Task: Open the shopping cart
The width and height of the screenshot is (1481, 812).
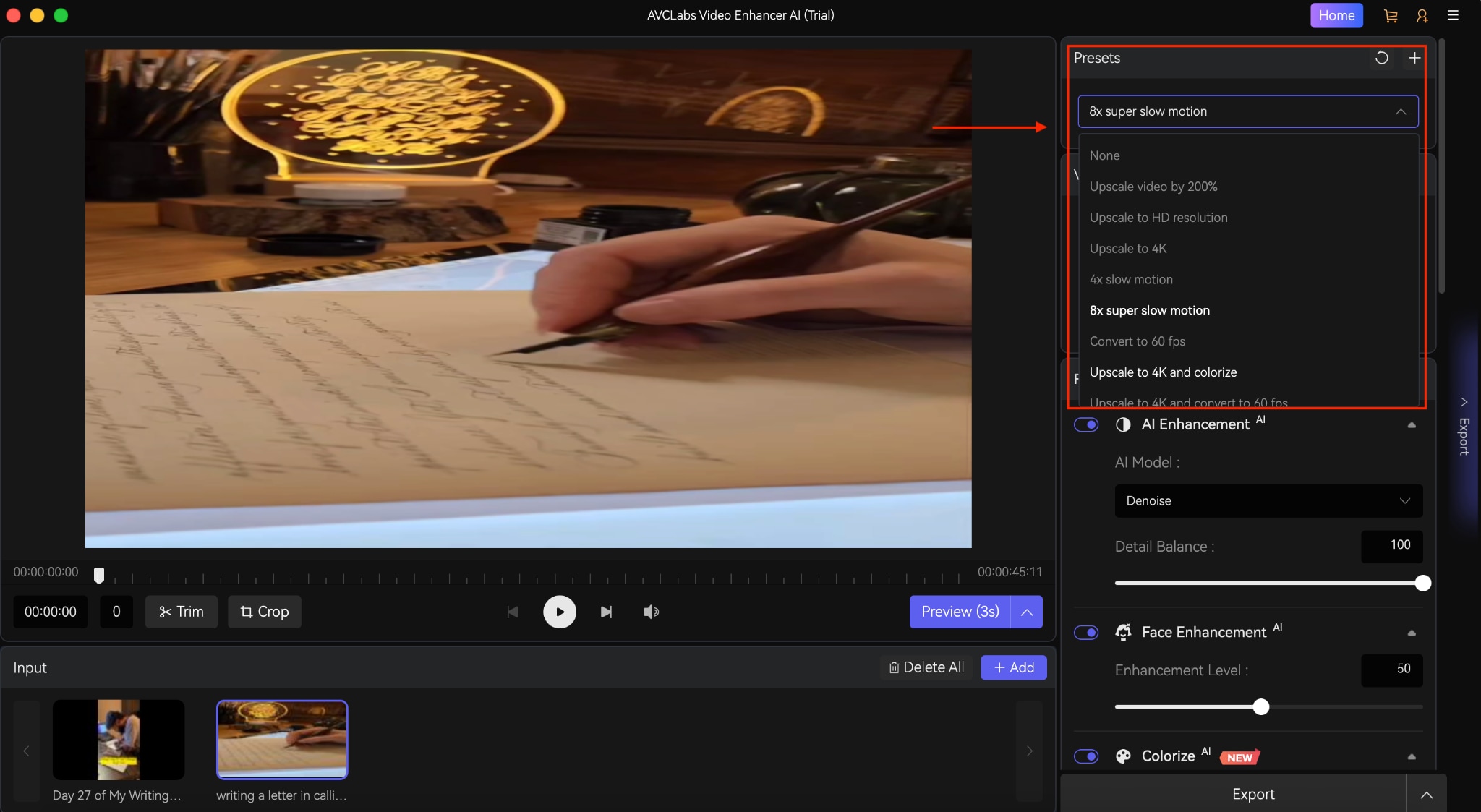Action: (1390, 15)
